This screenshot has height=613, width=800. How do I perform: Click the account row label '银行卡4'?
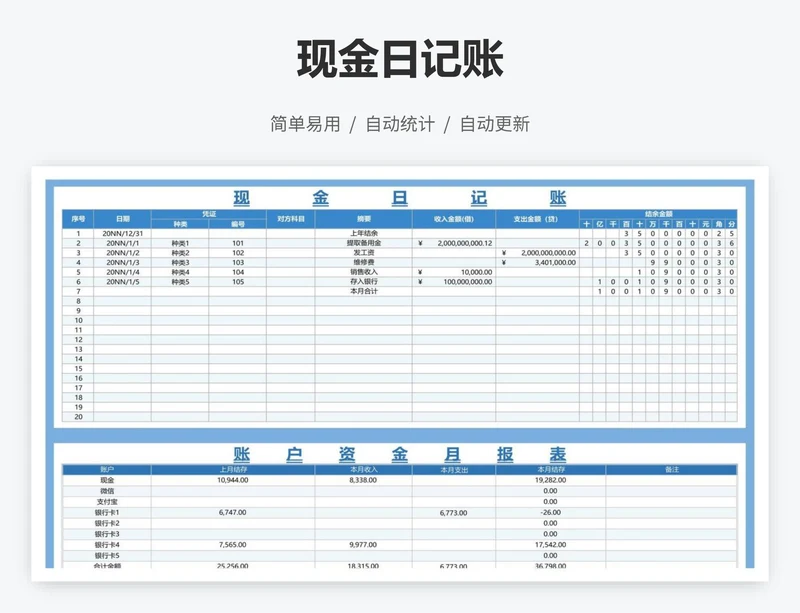[x=107, y=545]
